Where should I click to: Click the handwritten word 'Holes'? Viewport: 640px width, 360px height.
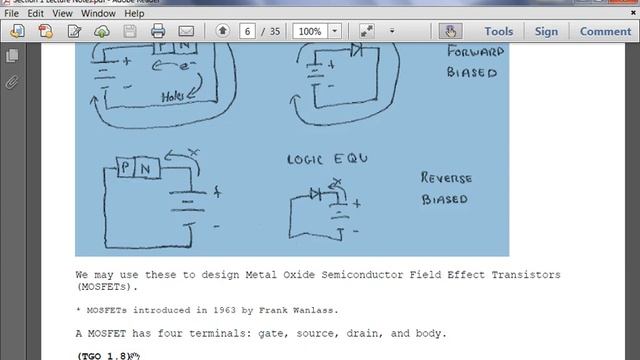tap(173, 96)
